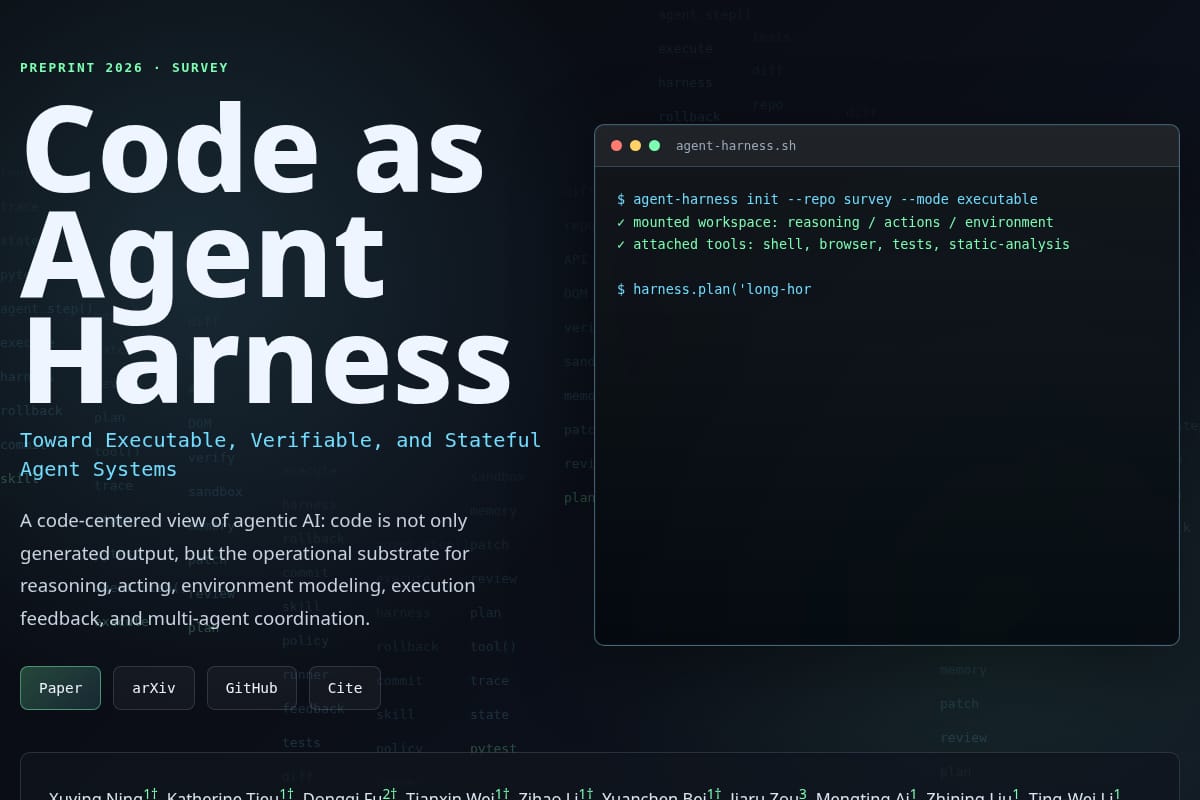This screenshot has height=800, width=1200.
Task: Click the 'mounted workspace' terminal output line
Action: tap(835, 222)
